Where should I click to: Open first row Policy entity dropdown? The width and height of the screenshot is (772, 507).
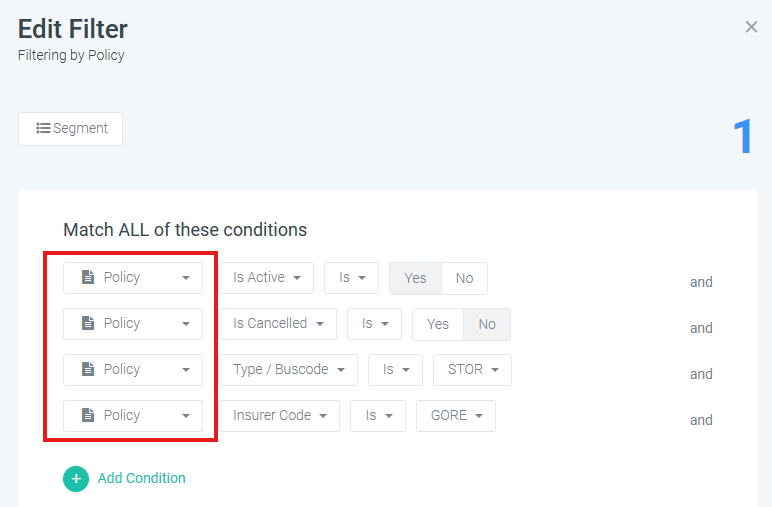coord(133,278)
